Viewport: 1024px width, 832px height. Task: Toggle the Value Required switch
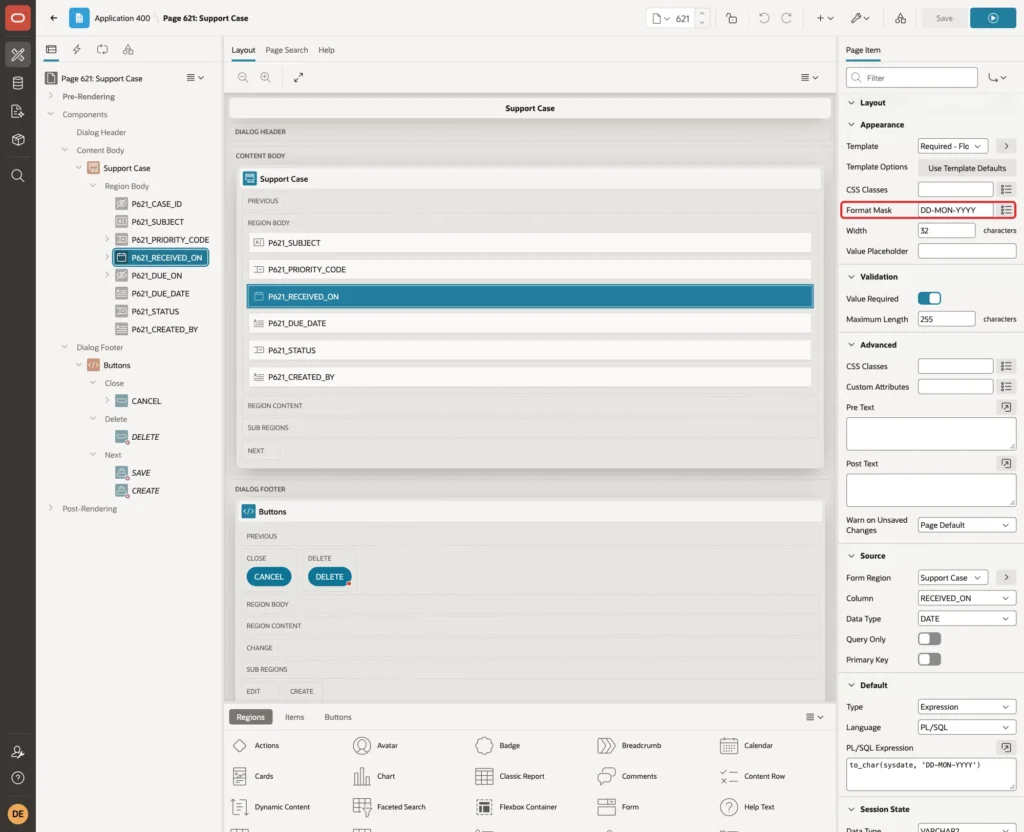click(929, 298)
